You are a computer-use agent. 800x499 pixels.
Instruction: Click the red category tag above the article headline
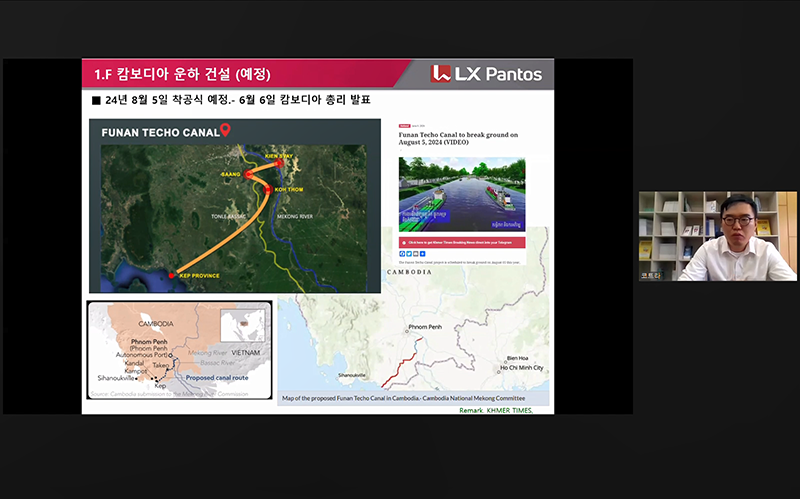(x=404, y=126)
